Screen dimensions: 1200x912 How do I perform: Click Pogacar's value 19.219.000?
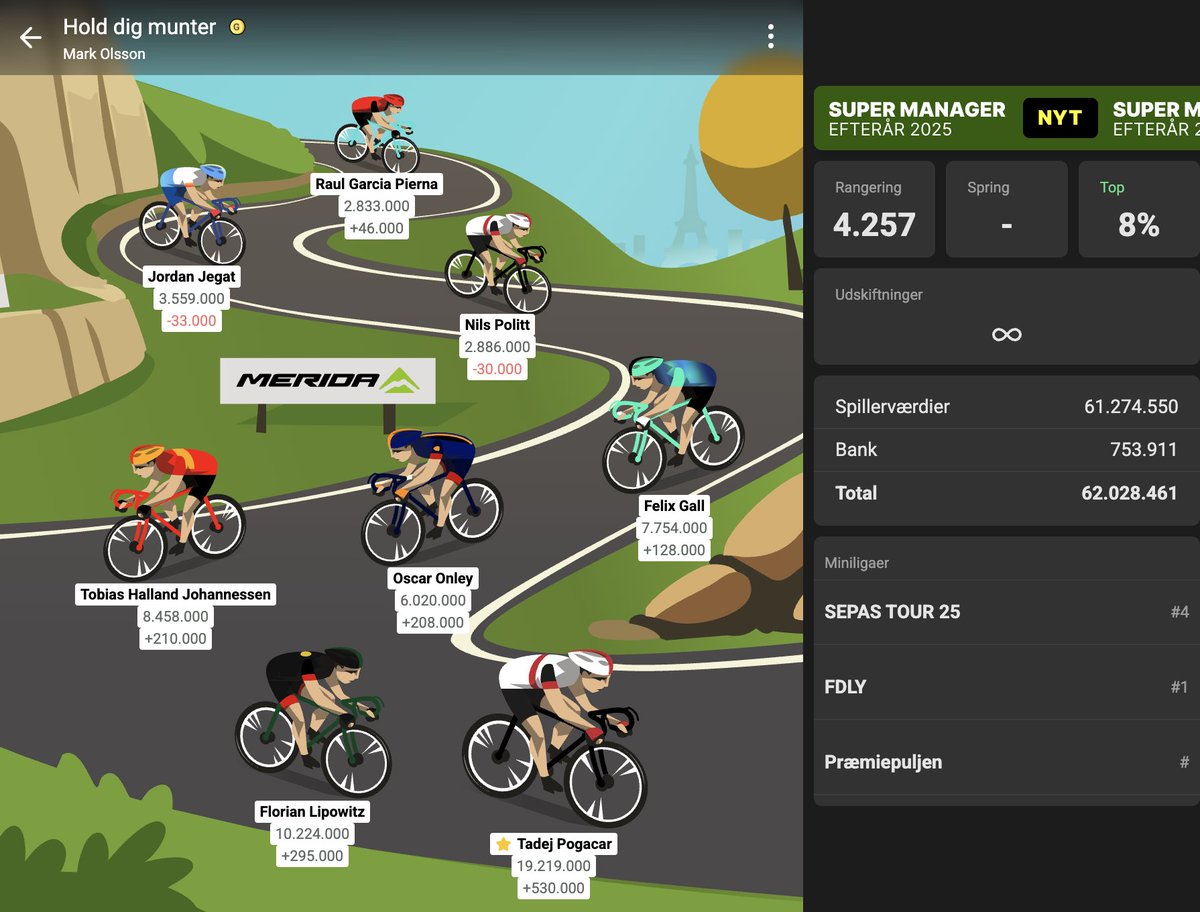click(553, 866)
